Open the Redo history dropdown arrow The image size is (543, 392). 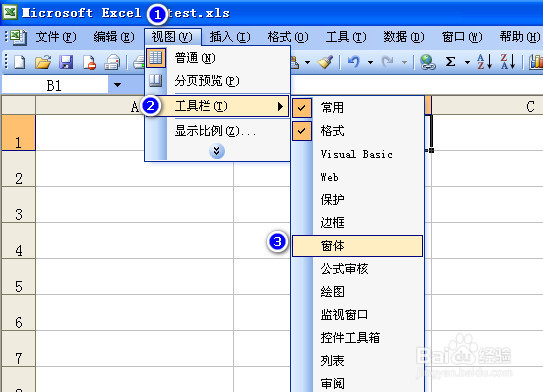pyautogui.click(x=404, y=63)
